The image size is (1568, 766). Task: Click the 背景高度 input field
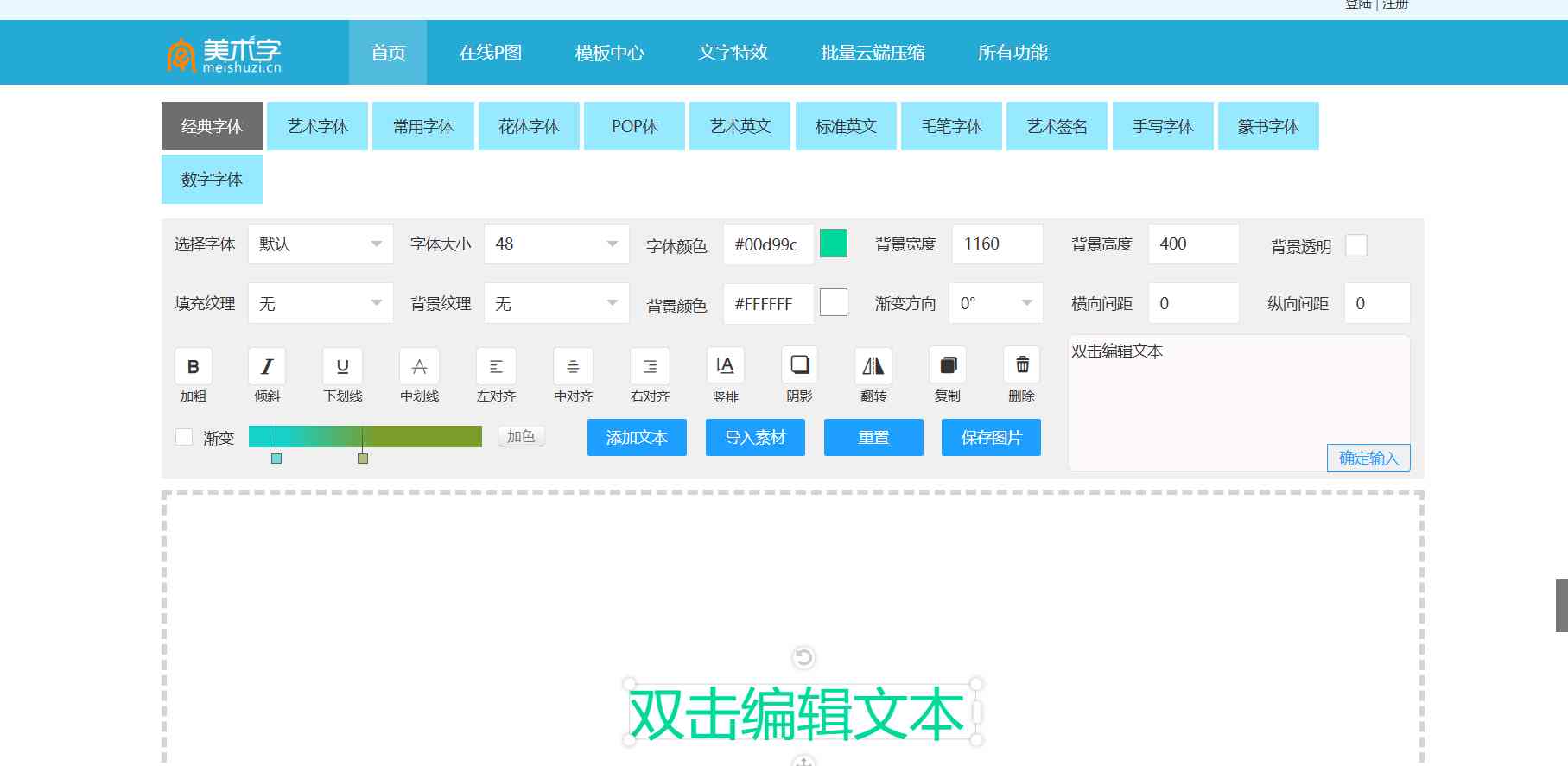(x=1194, y=244)
